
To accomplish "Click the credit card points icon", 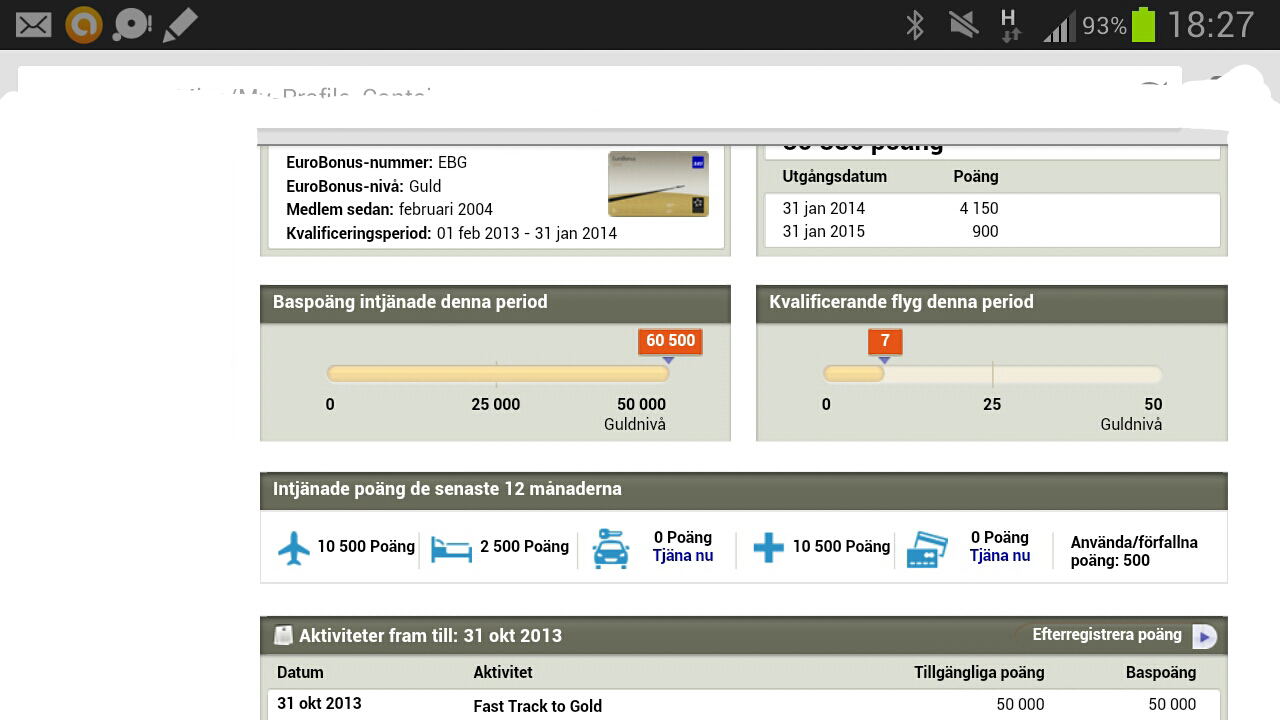I will click(927, 549).
